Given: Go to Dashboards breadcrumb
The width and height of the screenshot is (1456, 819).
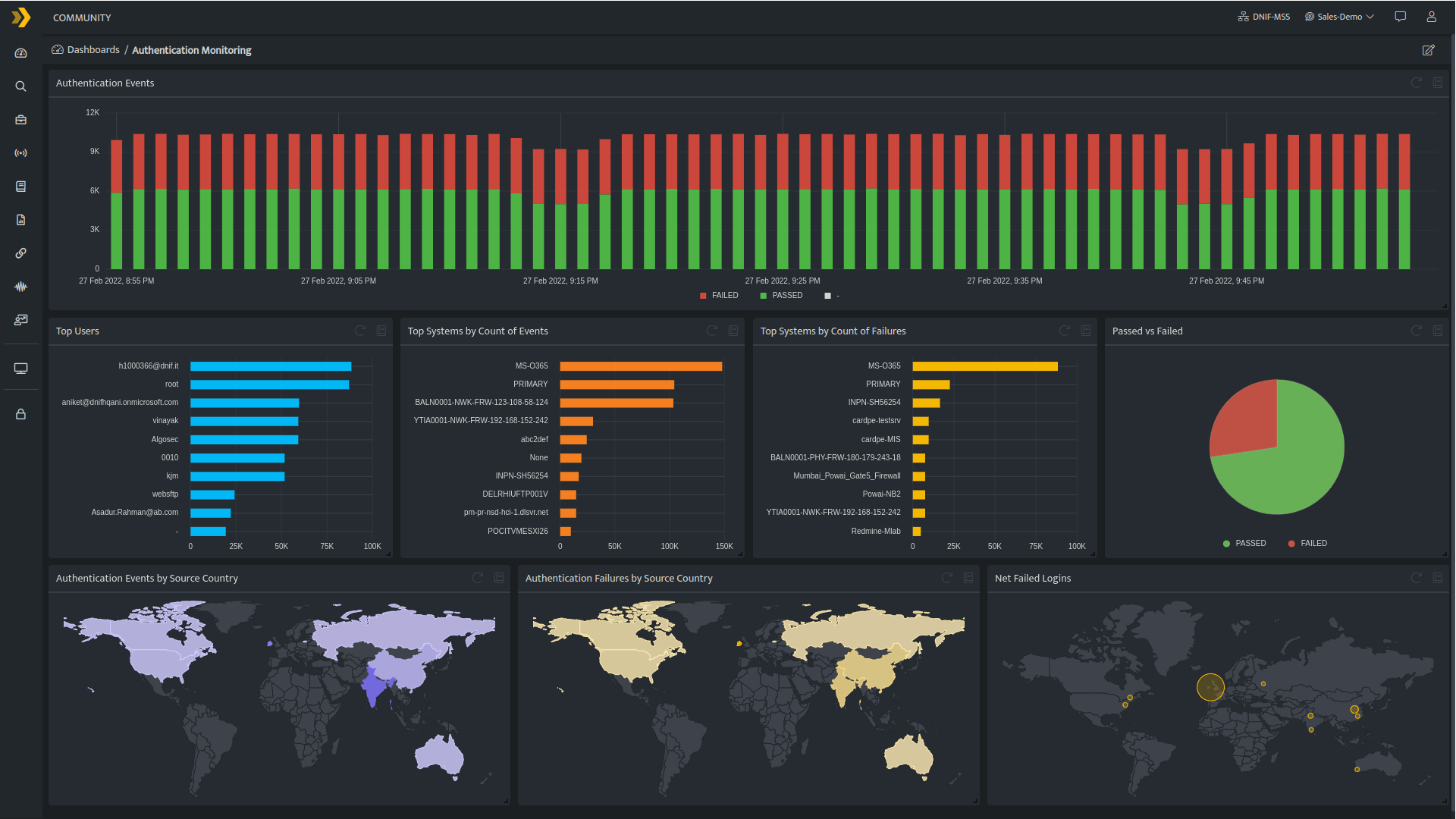Looking at the screenshot, I should [93, 50].
